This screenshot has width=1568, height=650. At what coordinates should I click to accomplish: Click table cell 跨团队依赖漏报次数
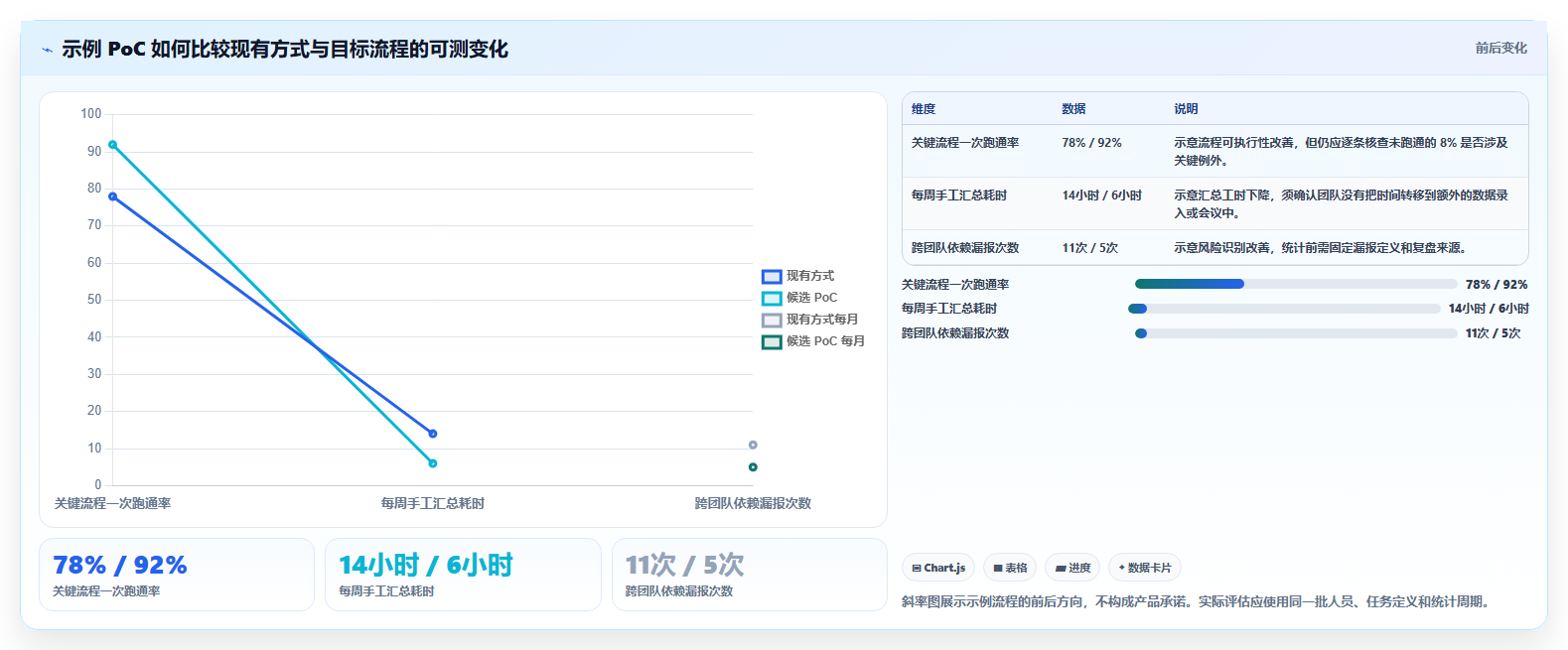[965, 248]
